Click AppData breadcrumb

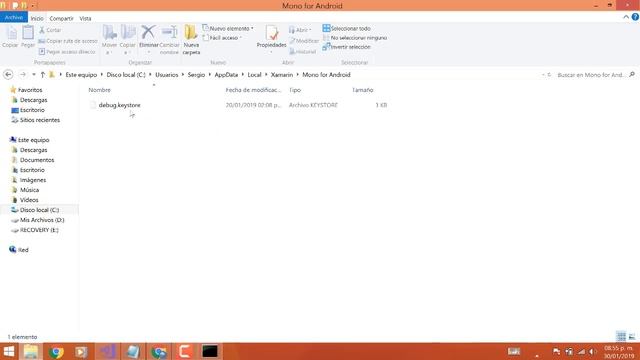coord(226,75)
